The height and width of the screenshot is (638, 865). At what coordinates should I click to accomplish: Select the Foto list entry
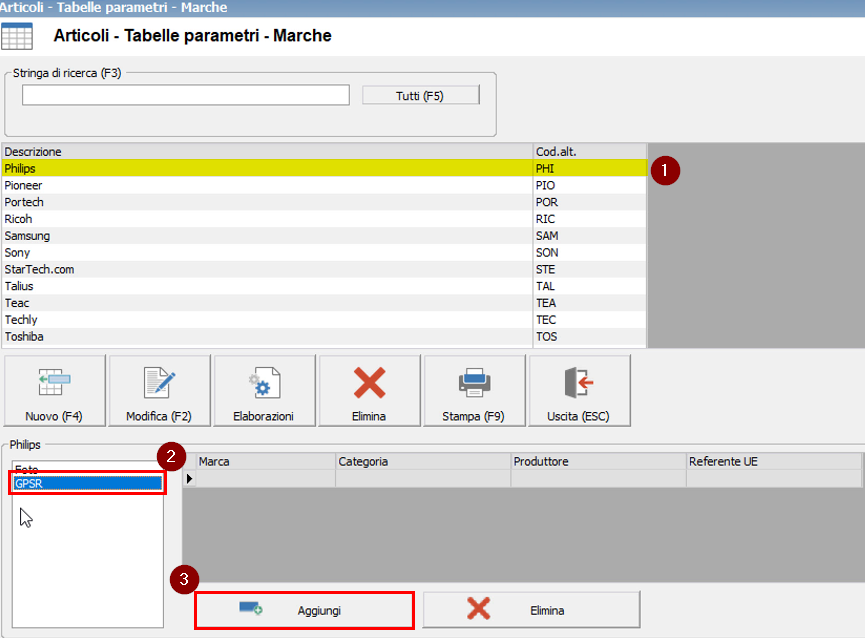pos(88,469)
